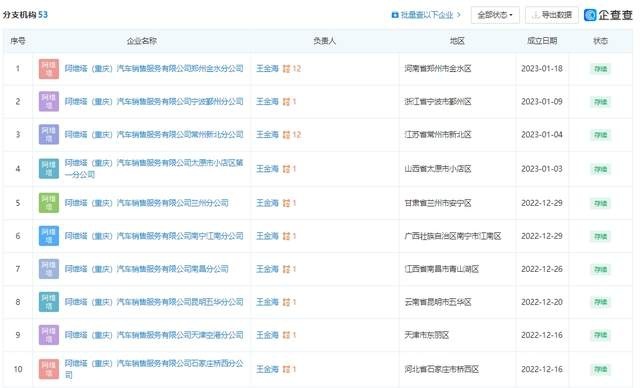Click date cell 2022-12-26

point(542,269)
